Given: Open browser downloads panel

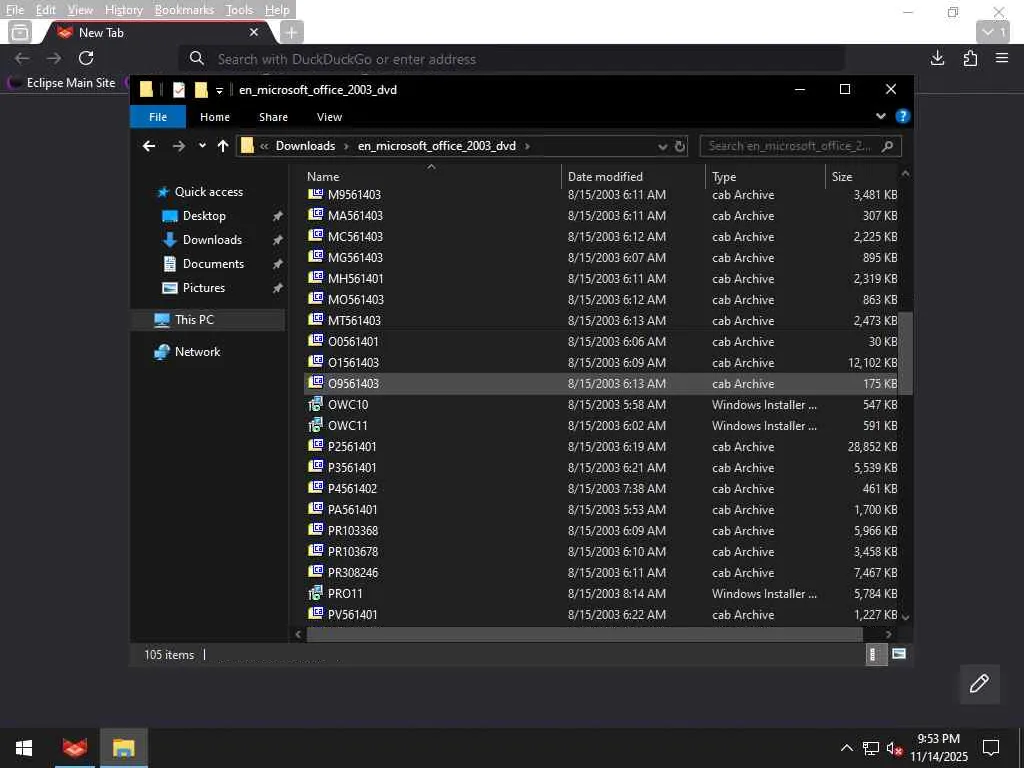Looking at the screenshot, I should pos(937,58).
